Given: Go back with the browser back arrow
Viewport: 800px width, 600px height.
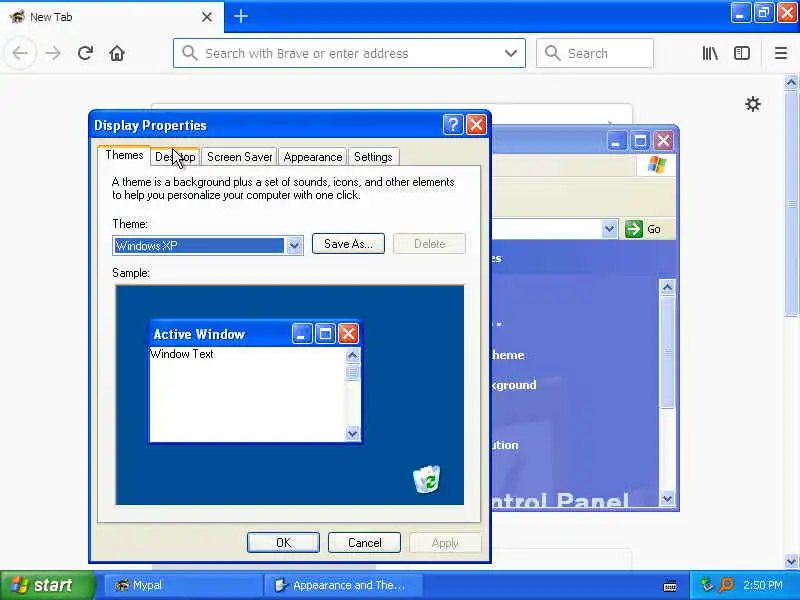Looking at the screenshot, I should pyautogui.click(x=20, y=53).
